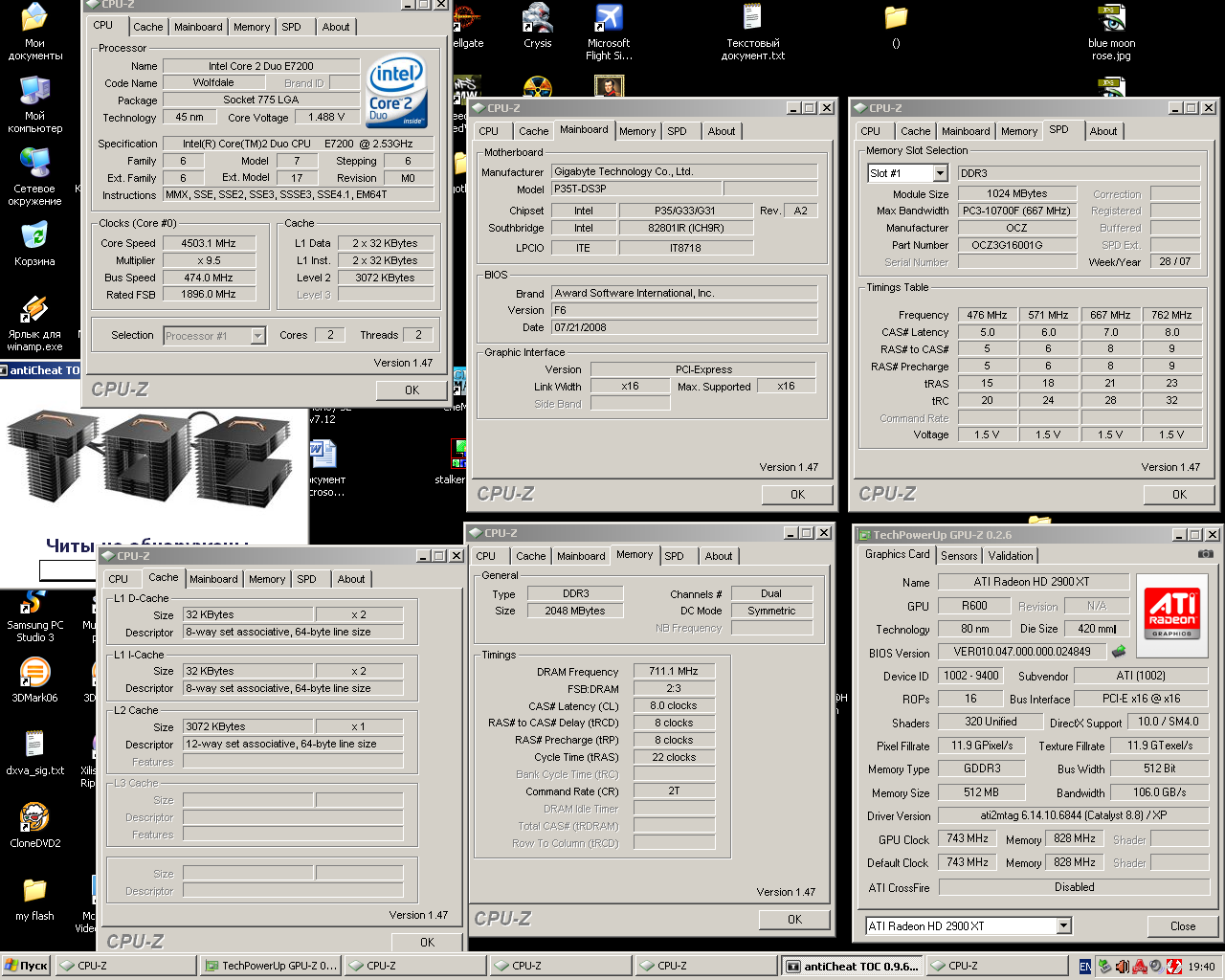Switch to antiCheat TOC taskbar item
Screen dimensions: 1225x980
point(851,966)
